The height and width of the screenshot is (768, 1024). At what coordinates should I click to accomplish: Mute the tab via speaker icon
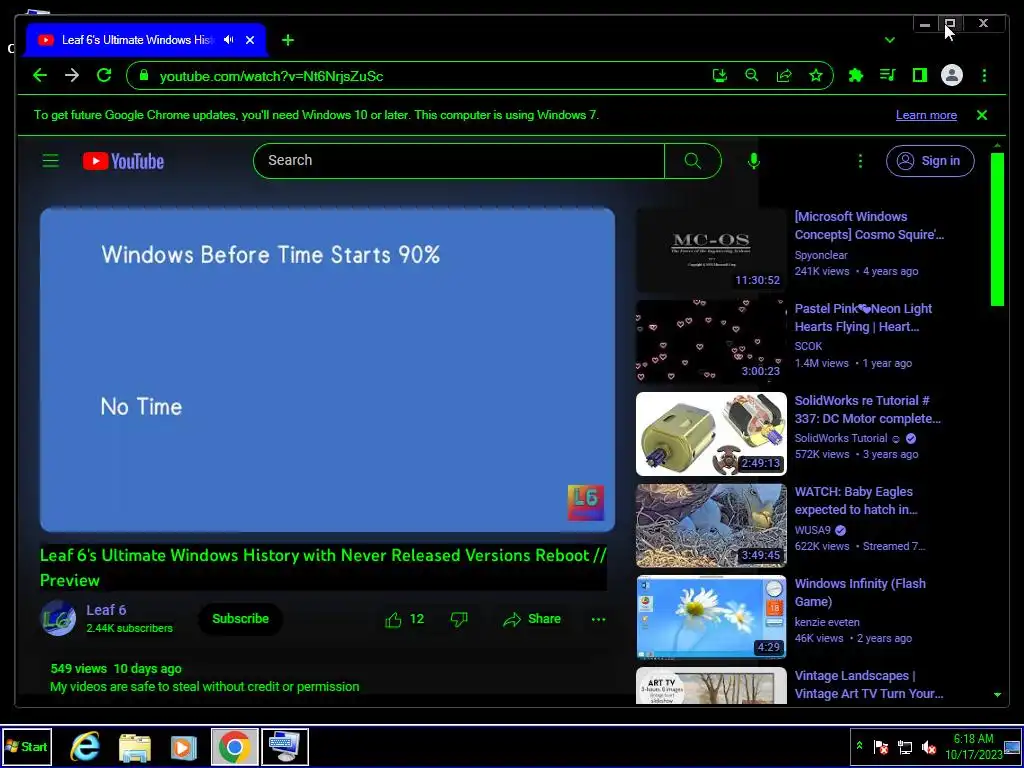click(229, 40)
